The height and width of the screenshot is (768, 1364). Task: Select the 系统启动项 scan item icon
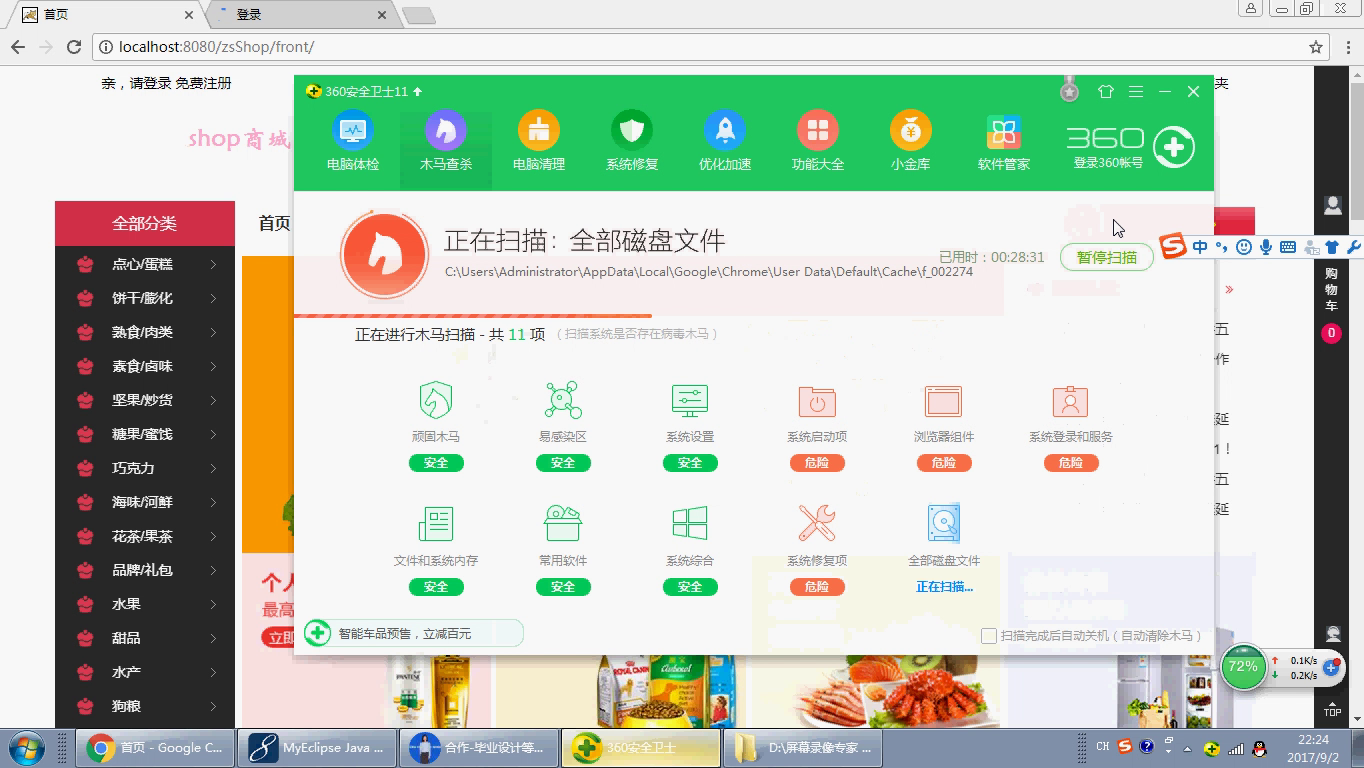817,401
